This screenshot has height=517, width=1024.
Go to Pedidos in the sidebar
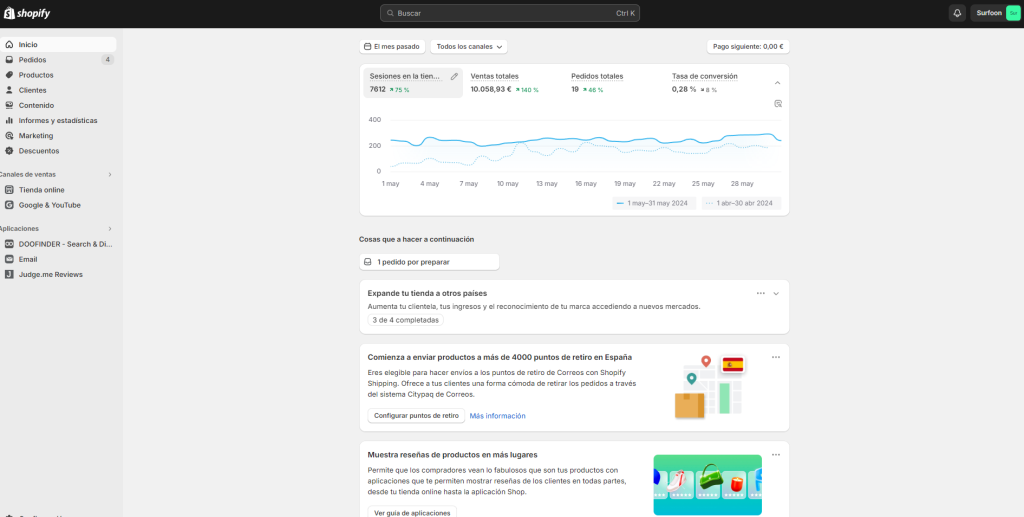click(x=32, y=60)
